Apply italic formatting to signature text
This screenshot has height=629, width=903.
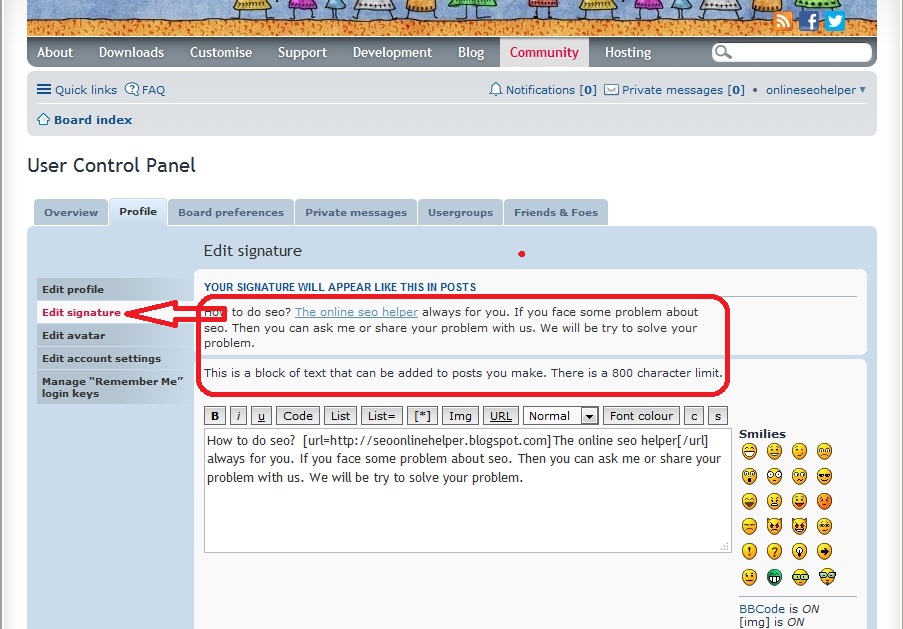237,415
